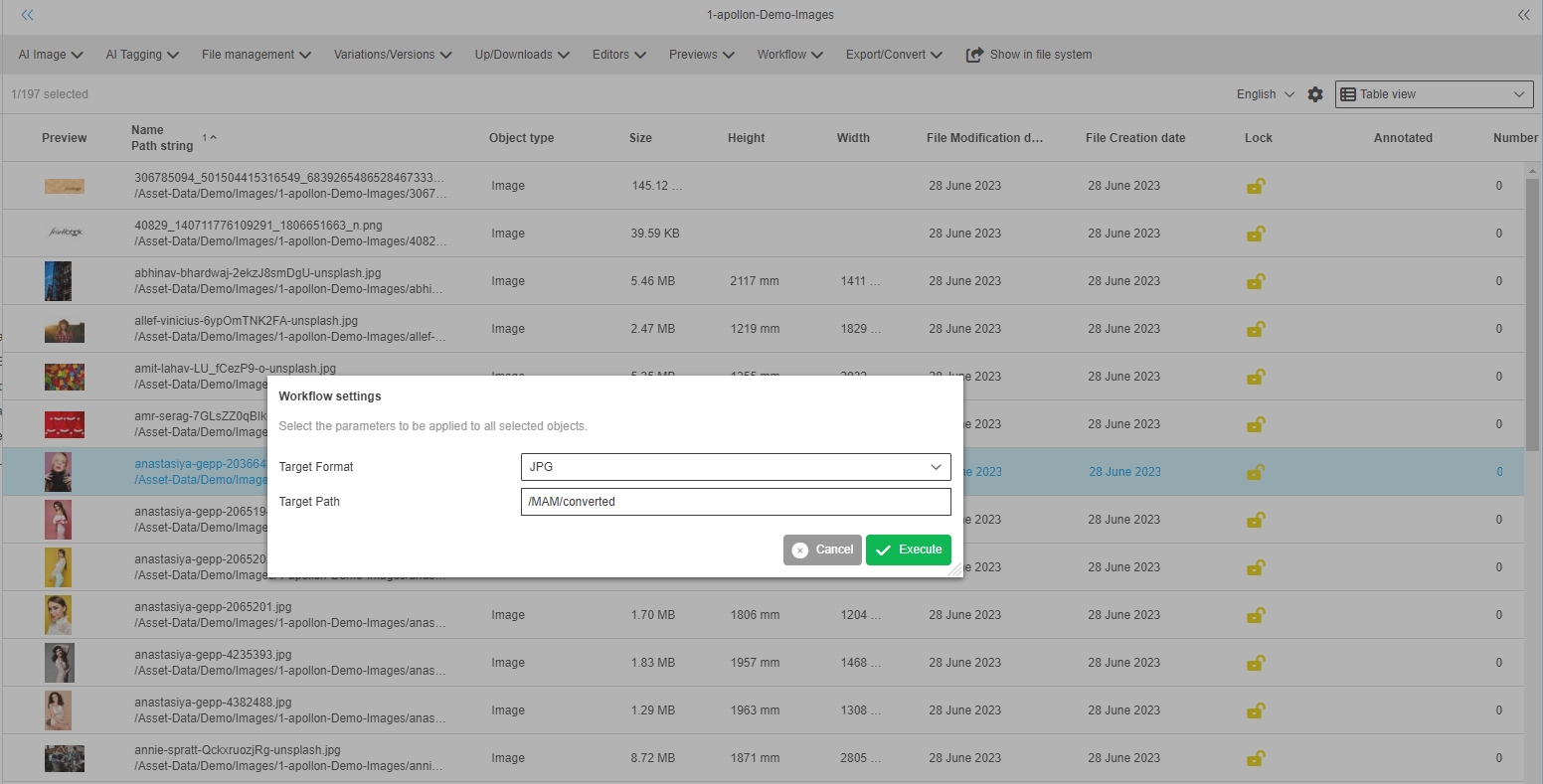
Task: Toggle lock for annie-spratt image row
Action: coord(1256,758)
